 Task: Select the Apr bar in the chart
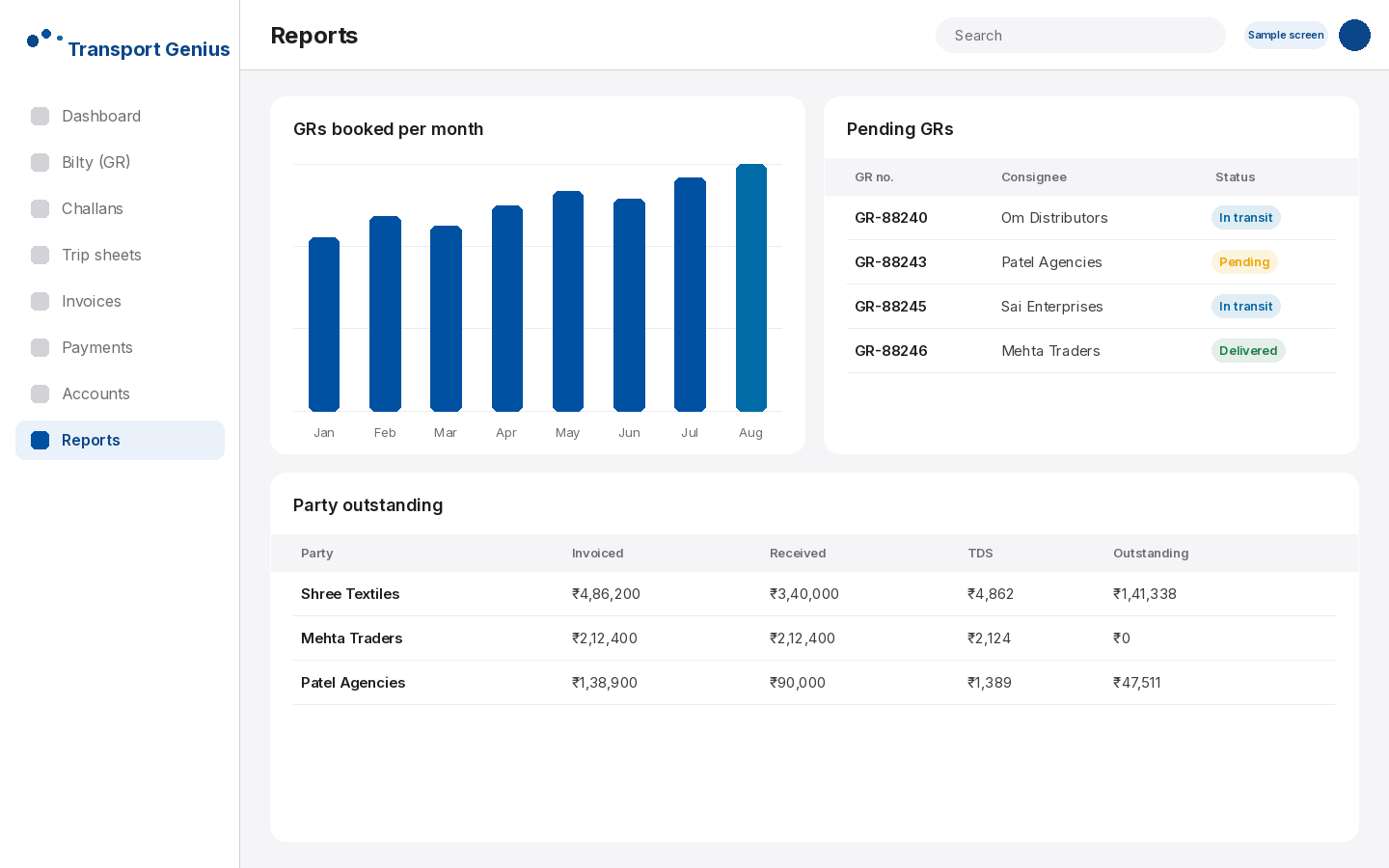click(507, 309)
